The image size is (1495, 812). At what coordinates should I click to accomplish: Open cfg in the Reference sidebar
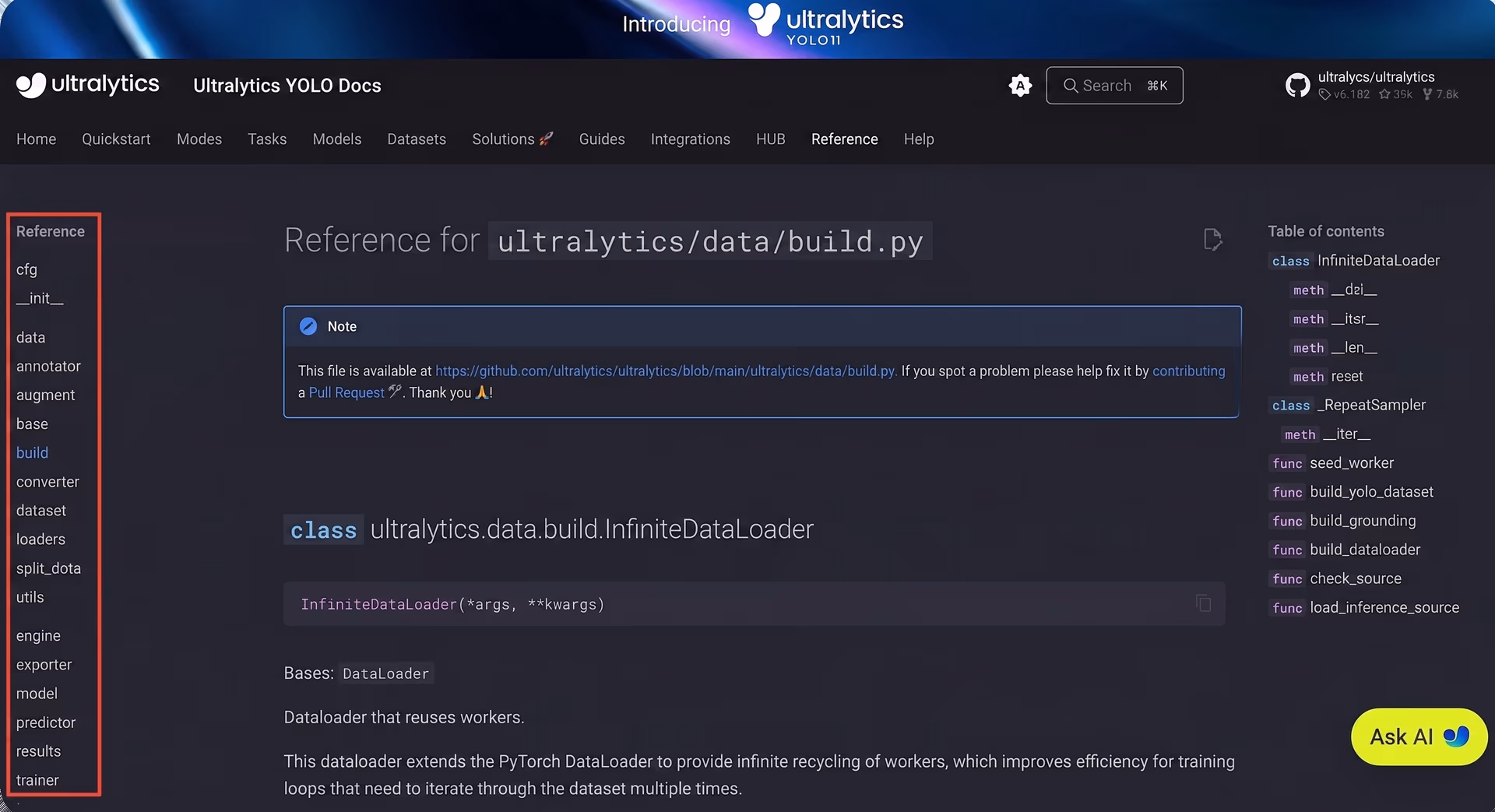(26, 269)
